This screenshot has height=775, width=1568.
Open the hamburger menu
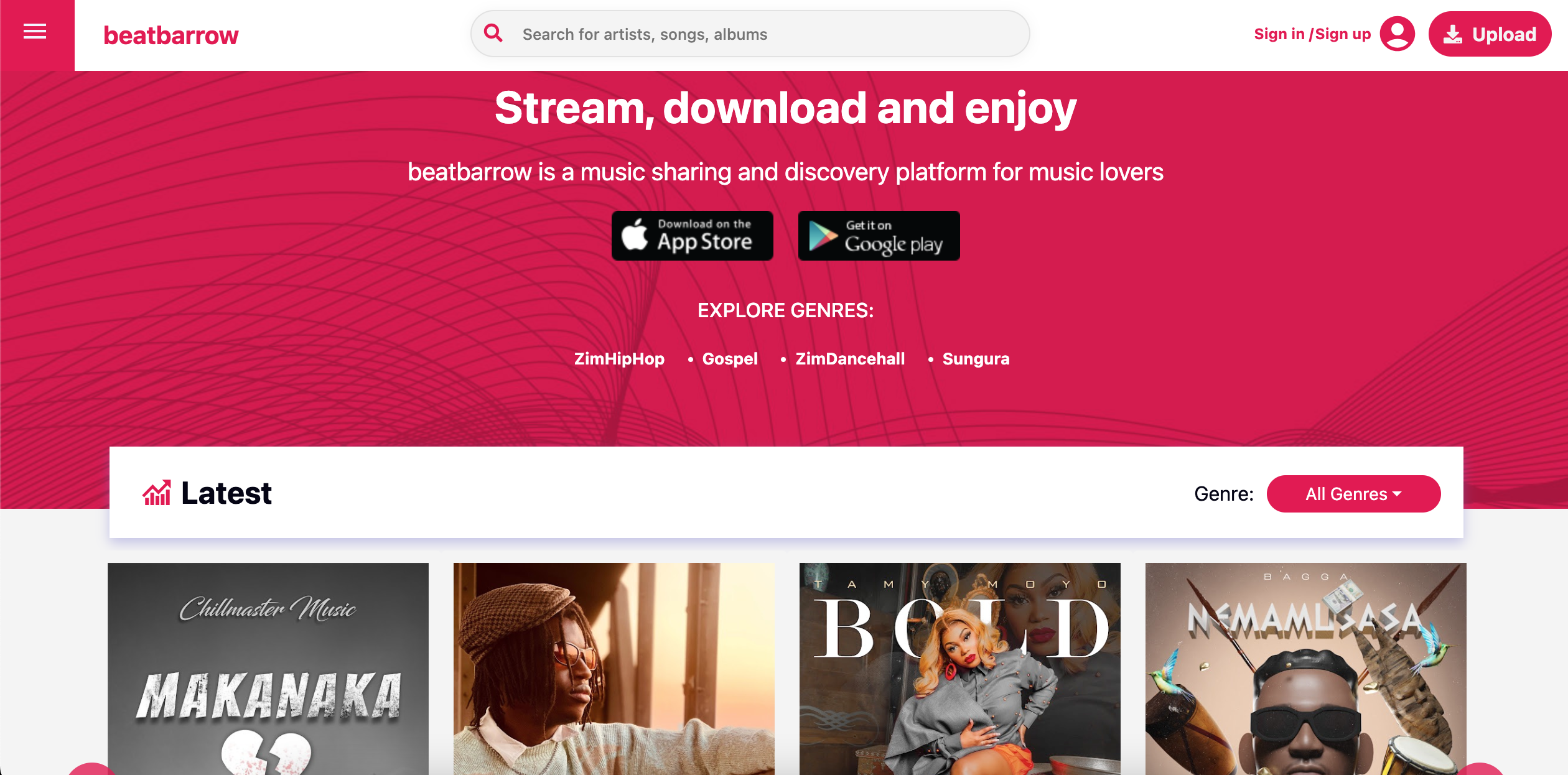point(35,31)
